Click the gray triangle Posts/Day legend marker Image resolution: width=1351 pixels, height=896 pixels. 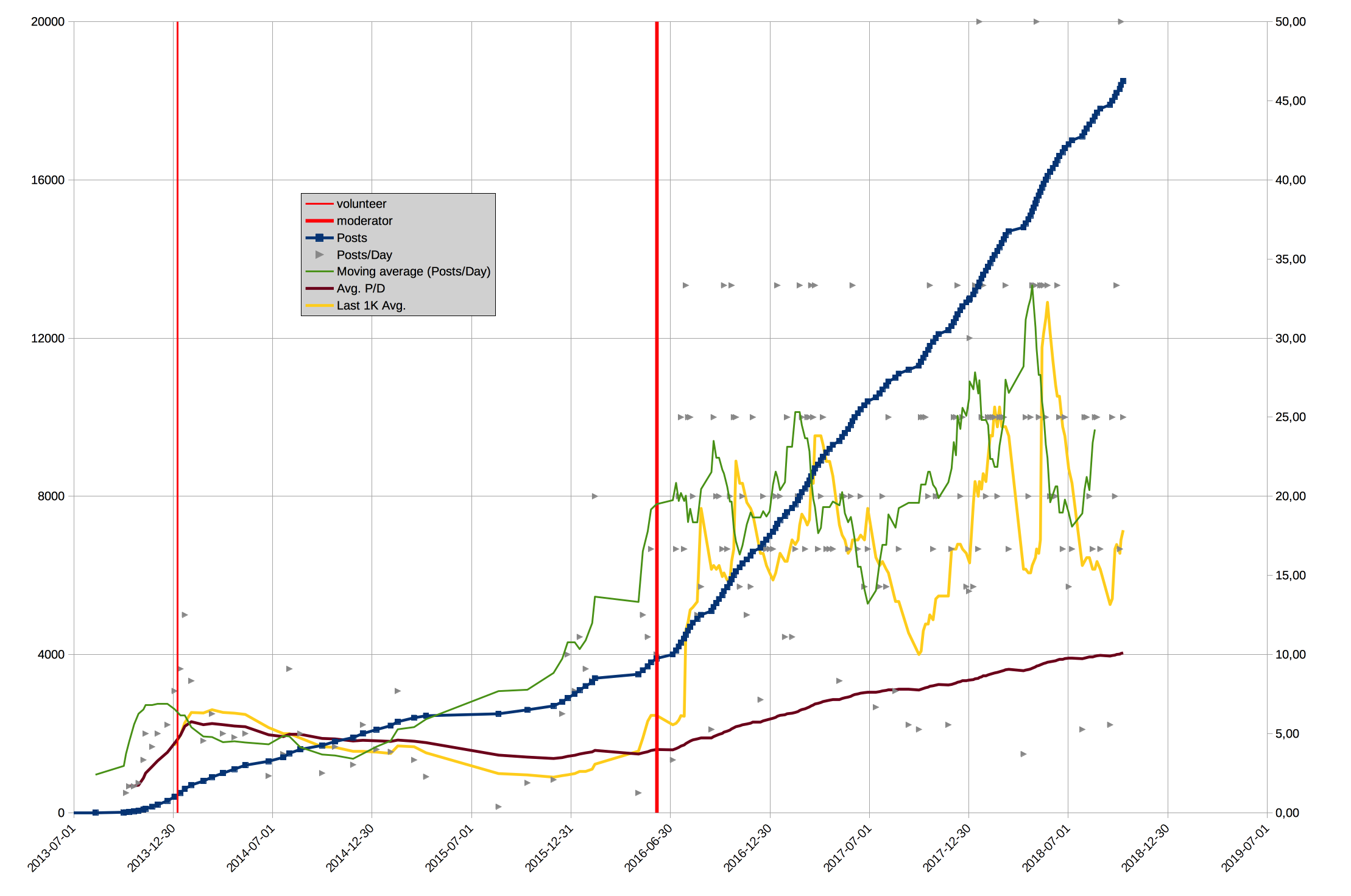319,255
